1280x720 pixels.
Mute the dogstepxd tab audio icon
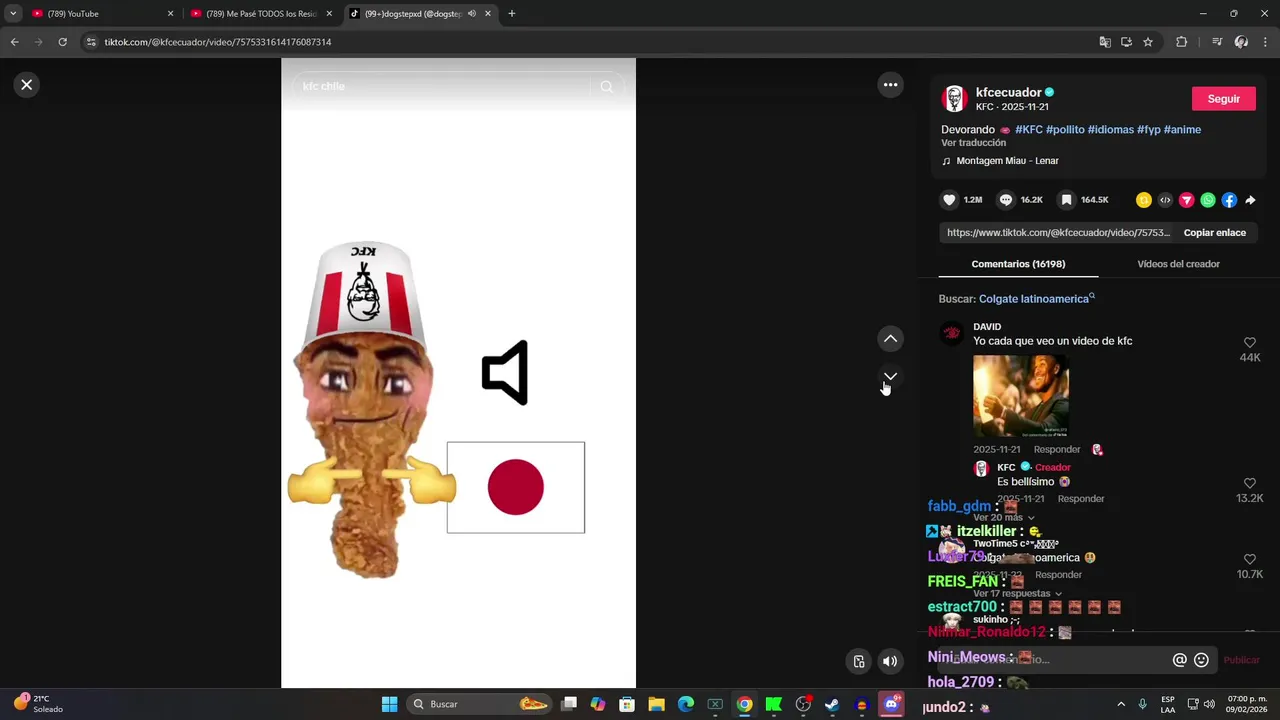point(471,14)
